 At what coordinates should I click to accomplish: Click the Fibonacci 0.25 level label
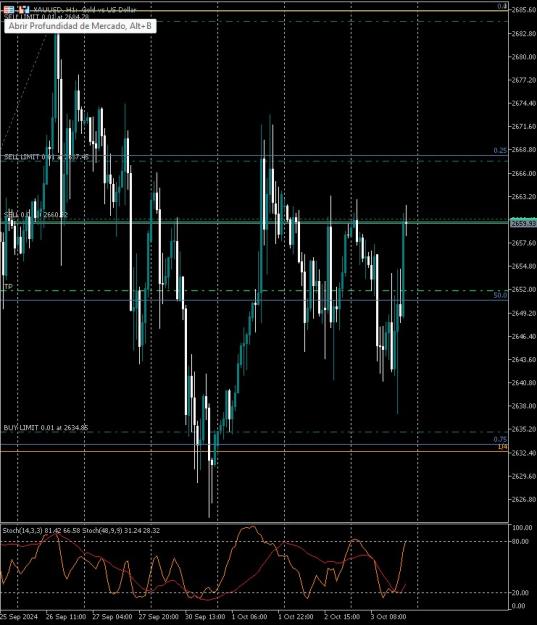500,151
